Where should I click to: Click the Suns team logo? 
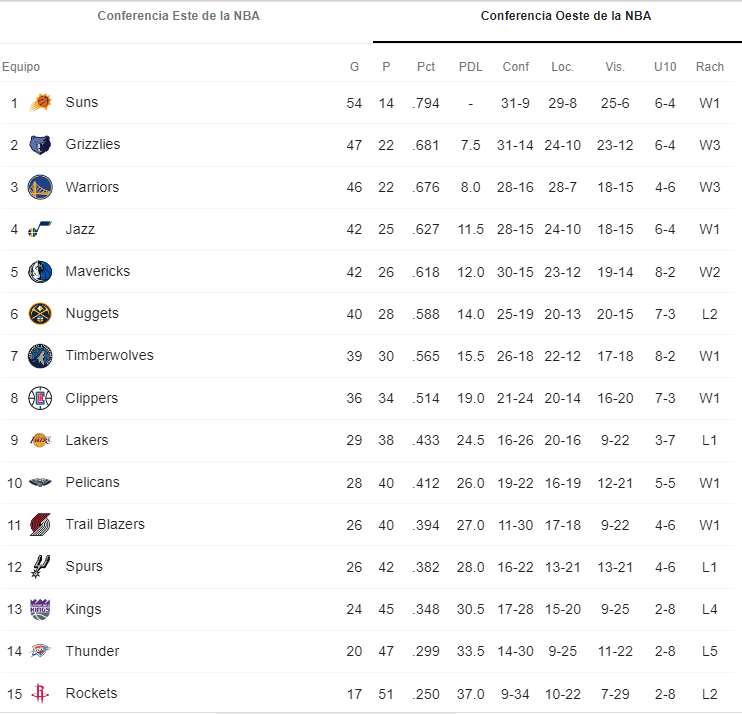pos(40,103)
